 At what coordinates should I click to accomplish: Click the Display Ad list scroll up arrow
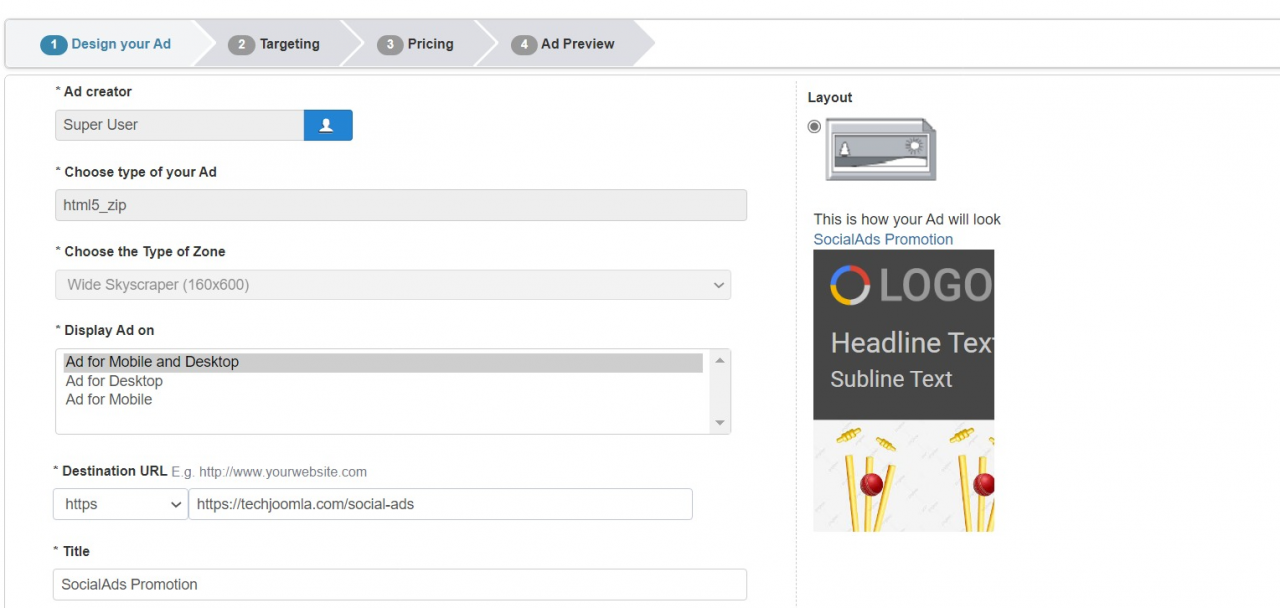(720, 360)
